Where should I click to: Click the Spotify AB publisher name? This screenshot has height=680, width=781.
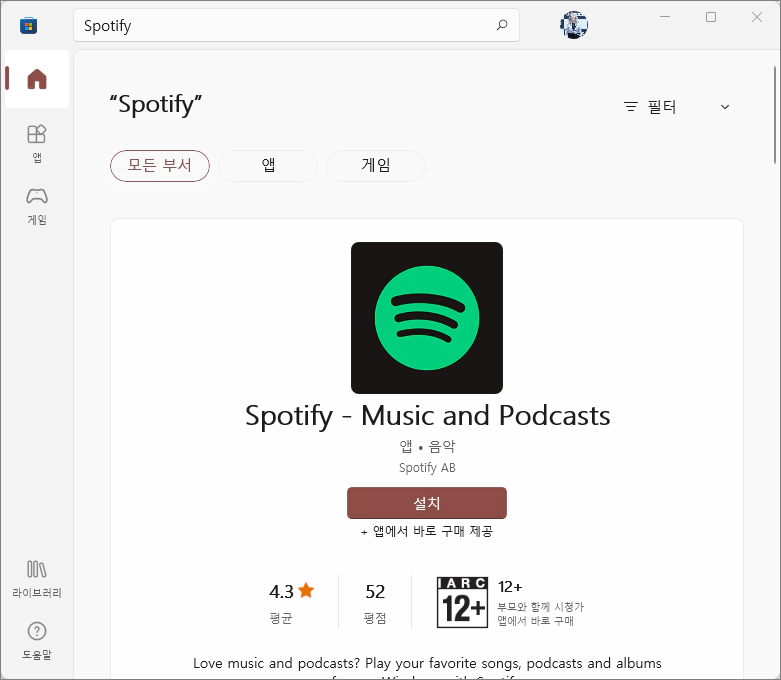click(x=427, y=468)
